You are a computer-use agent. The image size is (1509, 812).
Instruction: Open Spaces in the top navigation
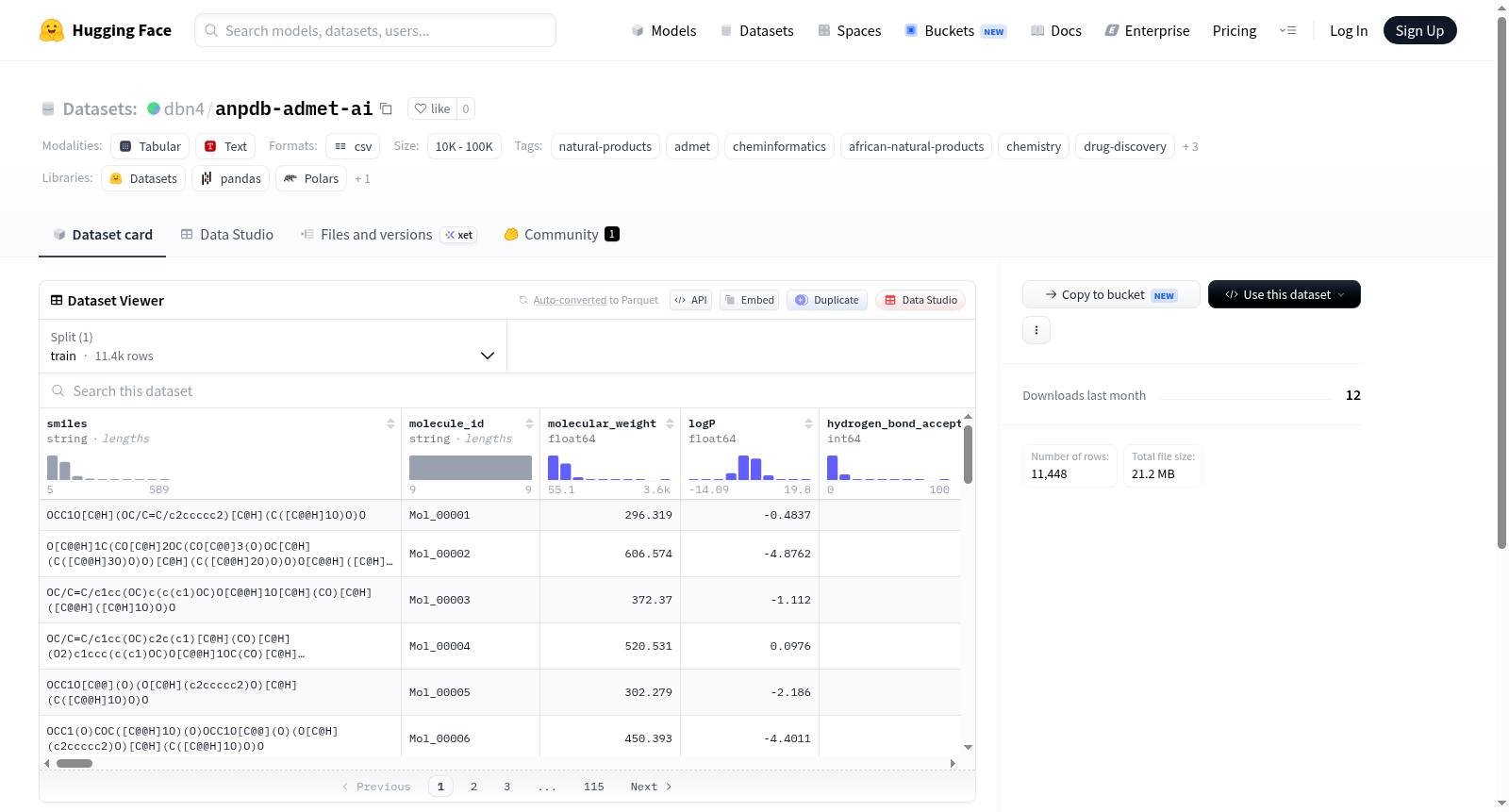click(850, 30)
